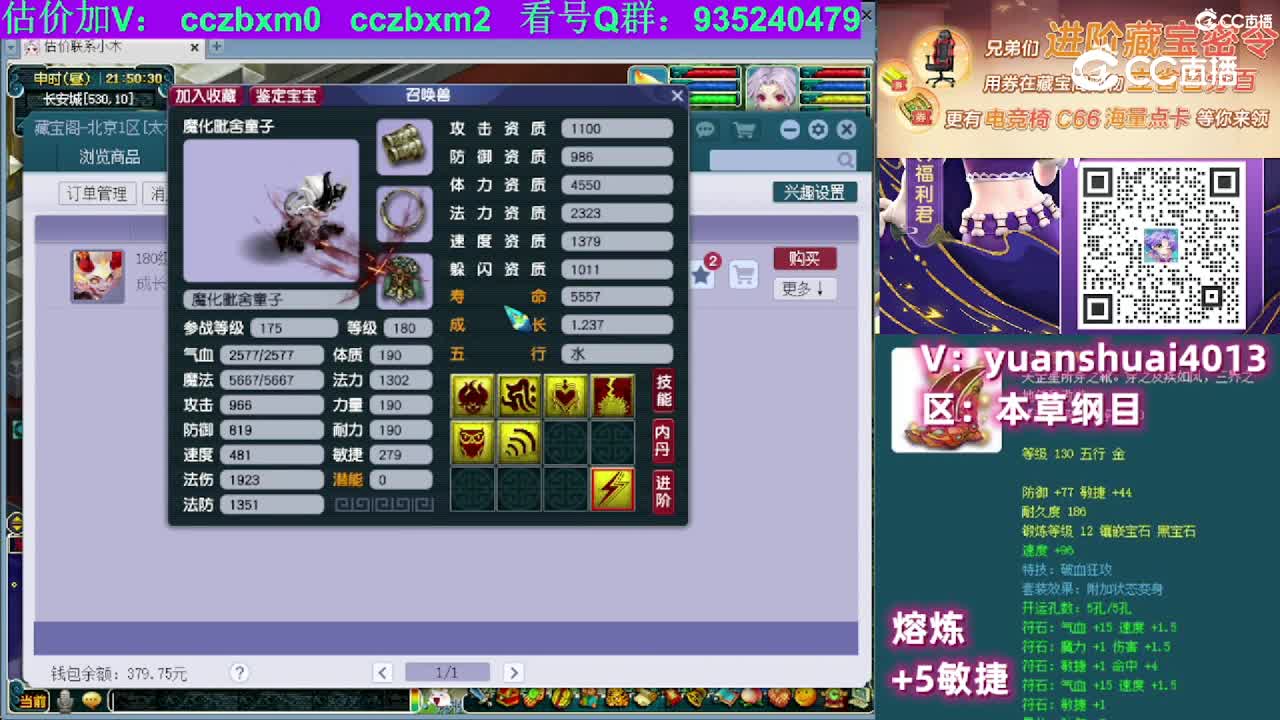Click the 五行 value 水
1280x720 pixels.
617,354
